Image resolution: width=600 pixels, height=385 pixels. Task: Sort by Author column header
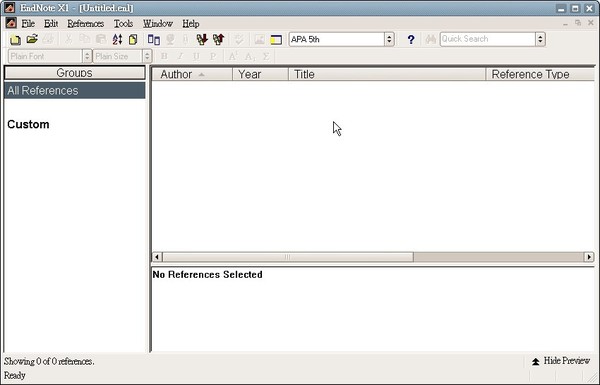[x=192, y=74]
